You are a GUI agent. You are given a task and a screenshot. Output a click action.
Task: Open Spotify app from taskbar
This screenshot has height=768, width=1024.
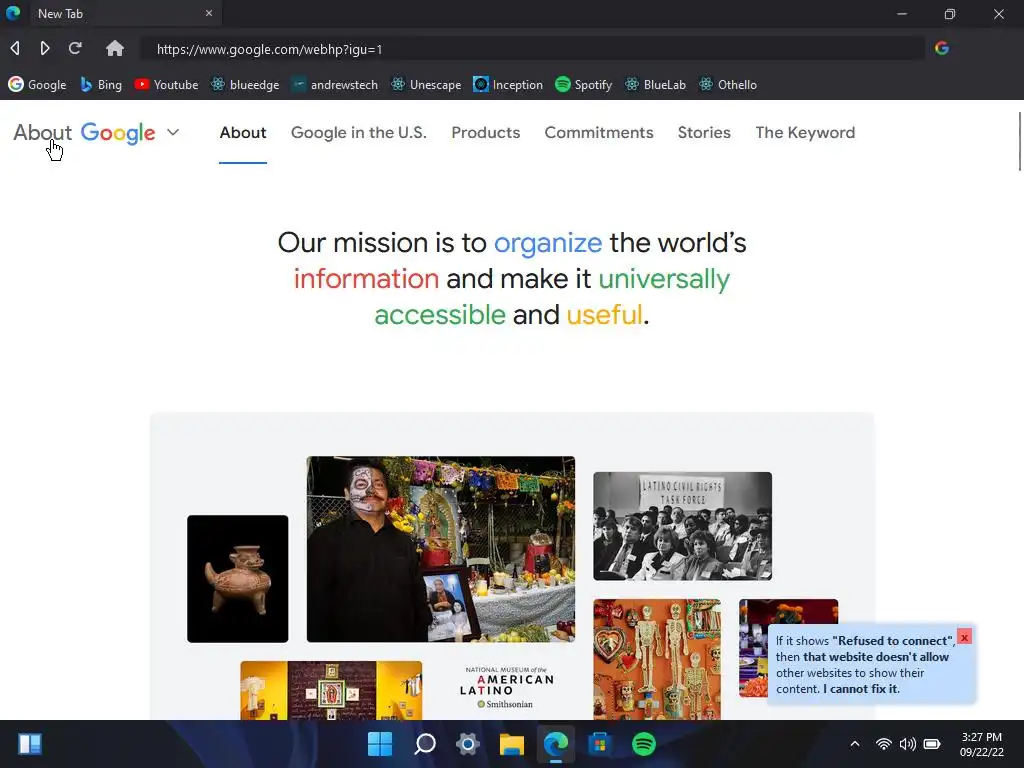point(643,744)
